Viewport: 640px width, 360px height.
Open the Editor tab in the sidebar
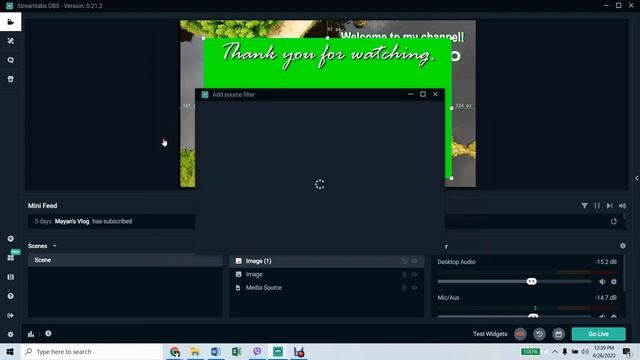[x=11, y=22]
